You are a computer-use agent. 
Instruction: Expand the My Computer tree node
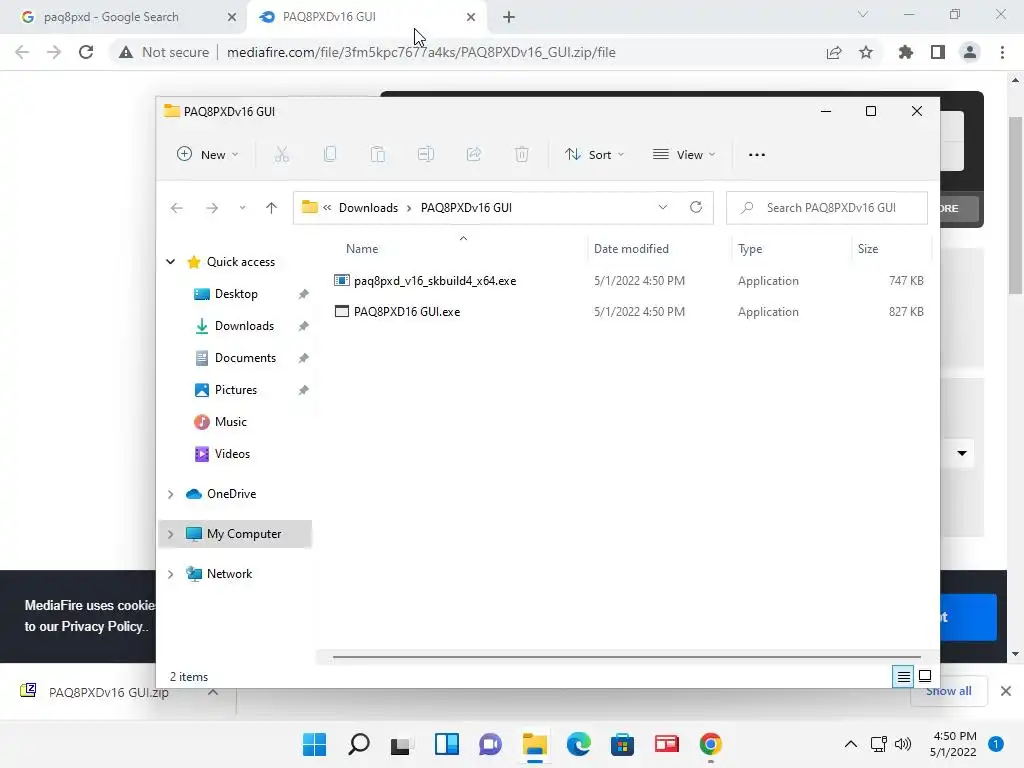(x=170, y=534)
